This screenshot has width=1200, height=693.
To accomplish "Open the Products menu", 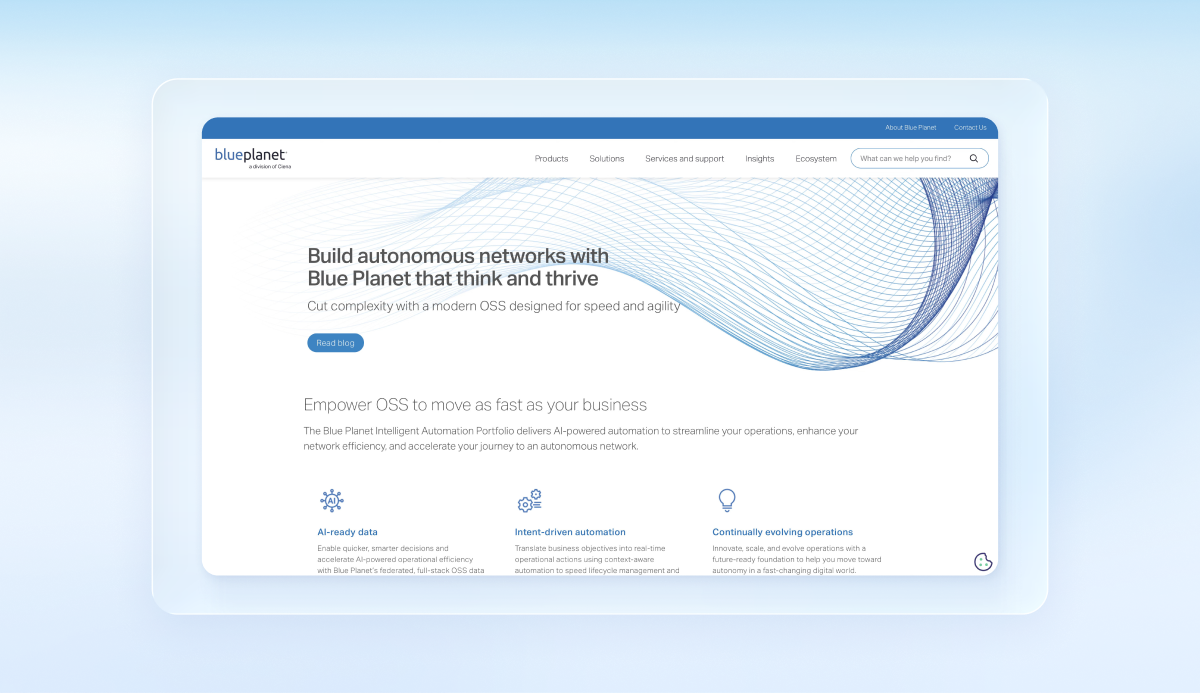I will click(551, 159).
